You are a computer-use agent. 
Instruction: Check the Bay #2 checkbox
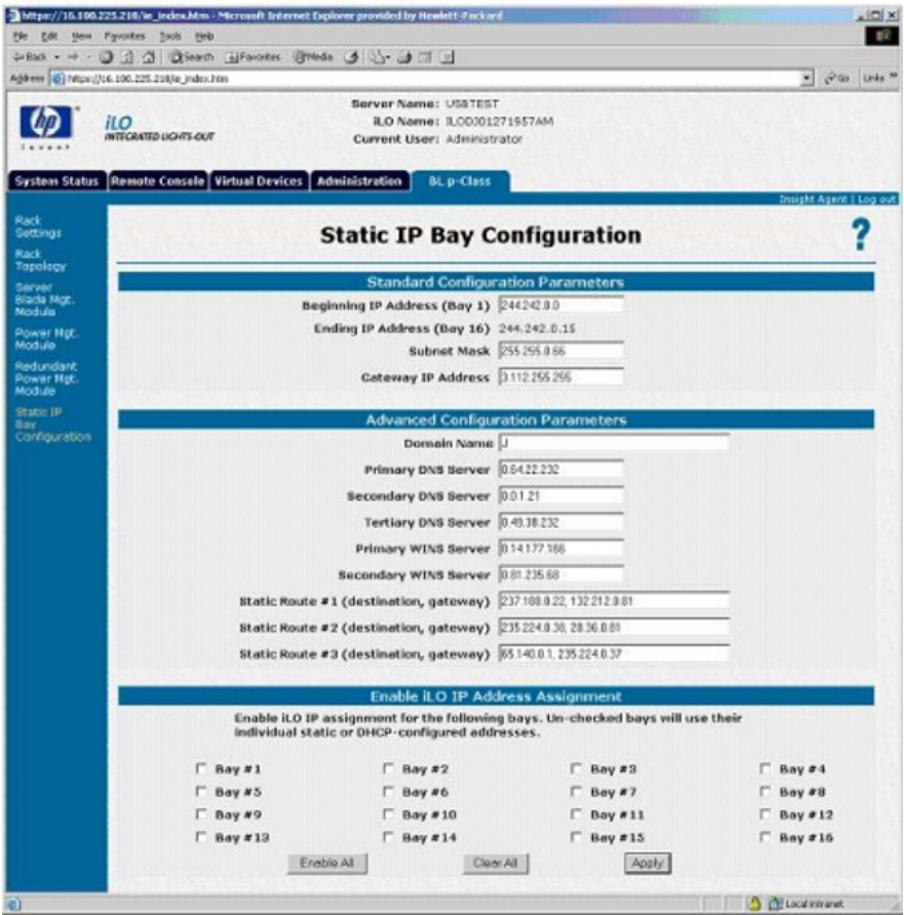388,769
